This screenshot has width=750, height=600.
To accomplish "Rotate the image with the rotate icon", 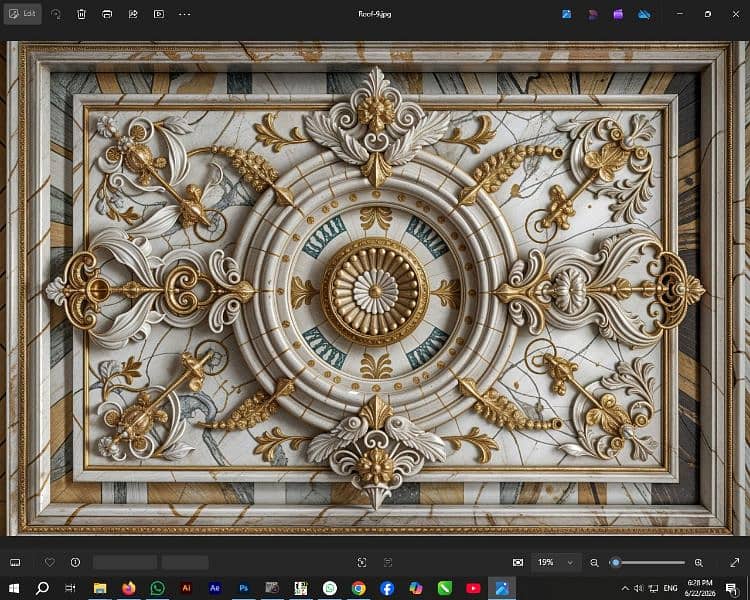I will click(56, 14).
